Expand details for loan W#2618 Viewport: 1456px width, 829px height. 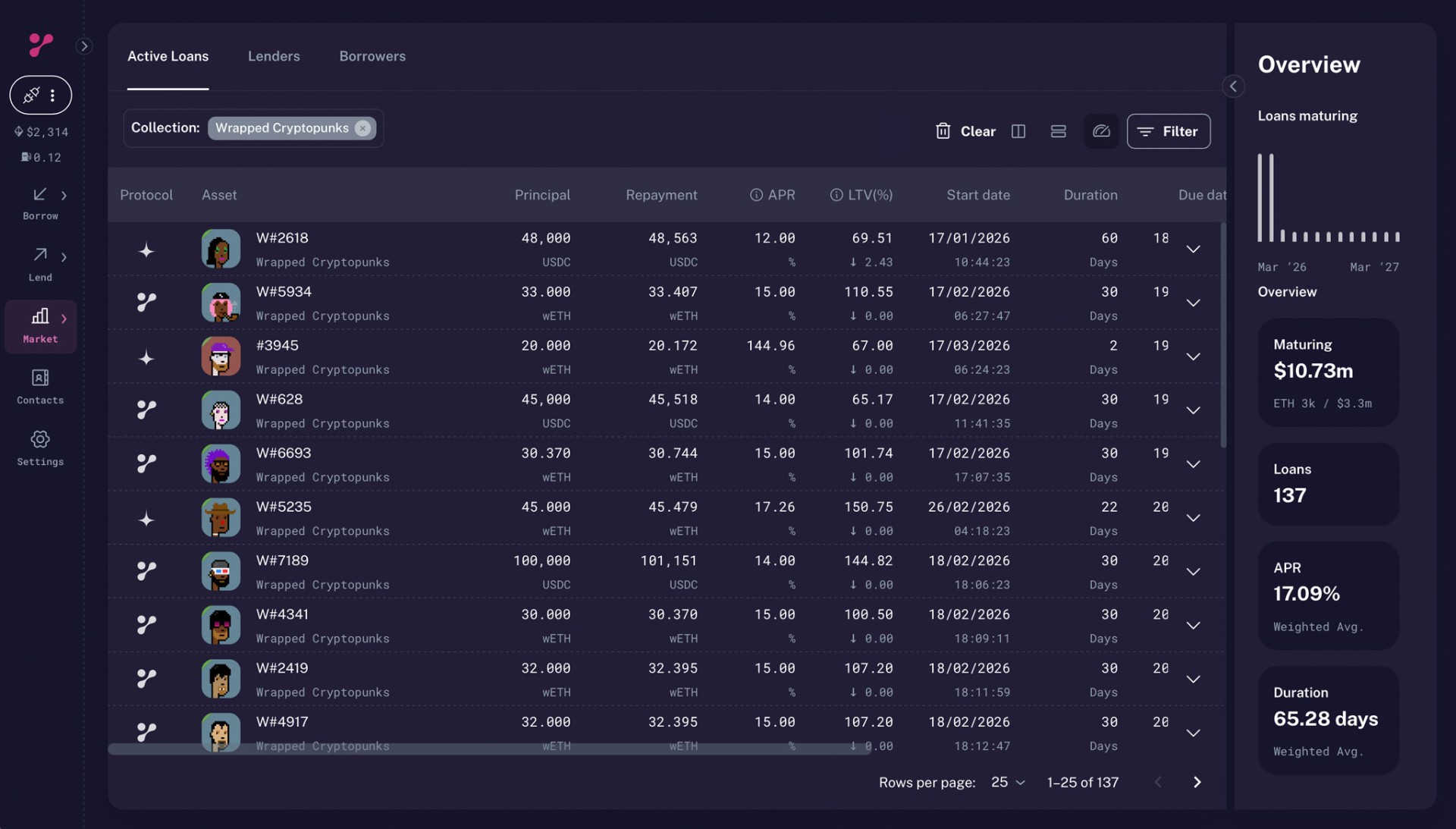point(1193,249)
